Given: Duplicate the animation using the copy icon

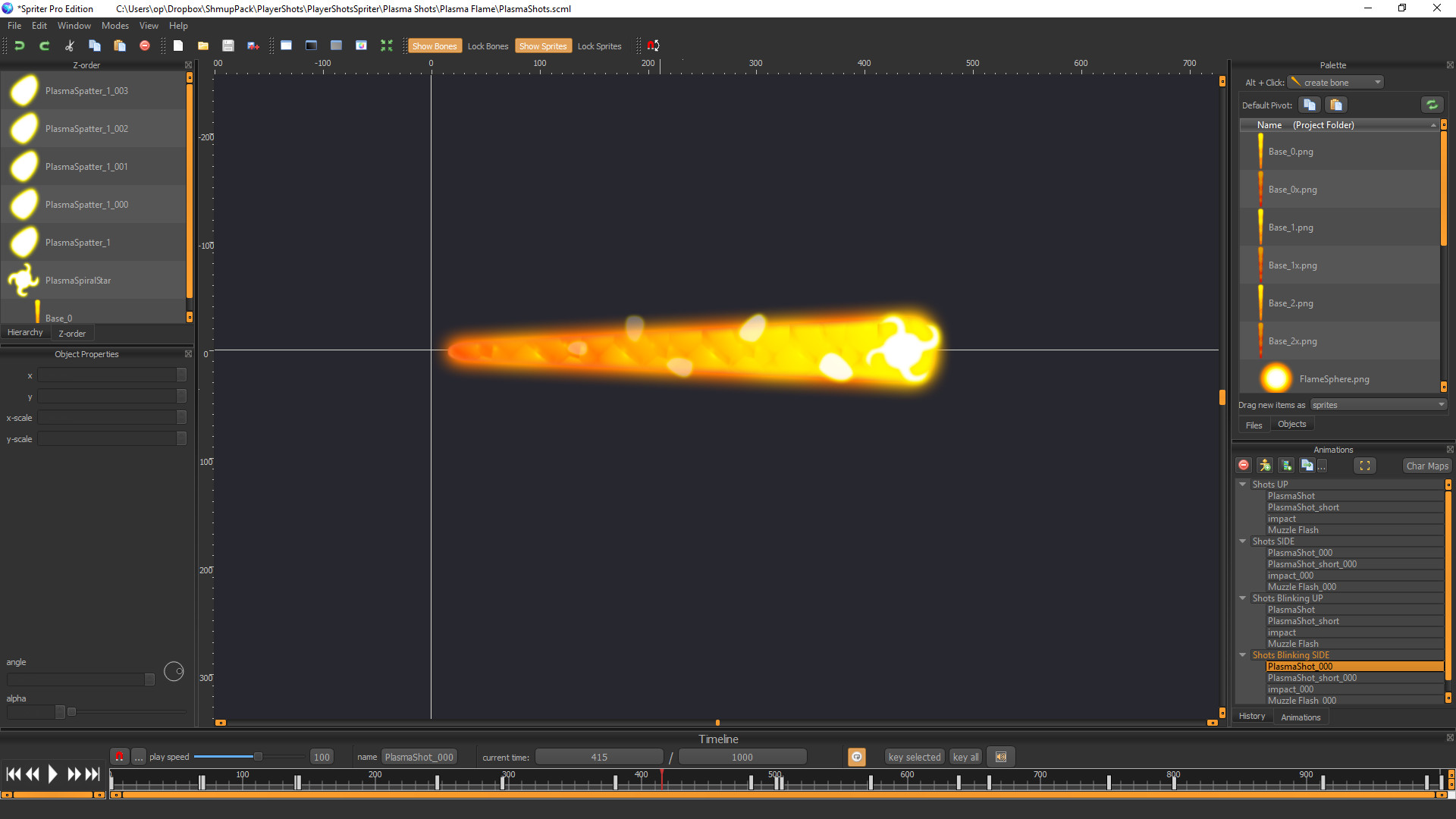Looking at the screenshot, I should pos(1307,465).
